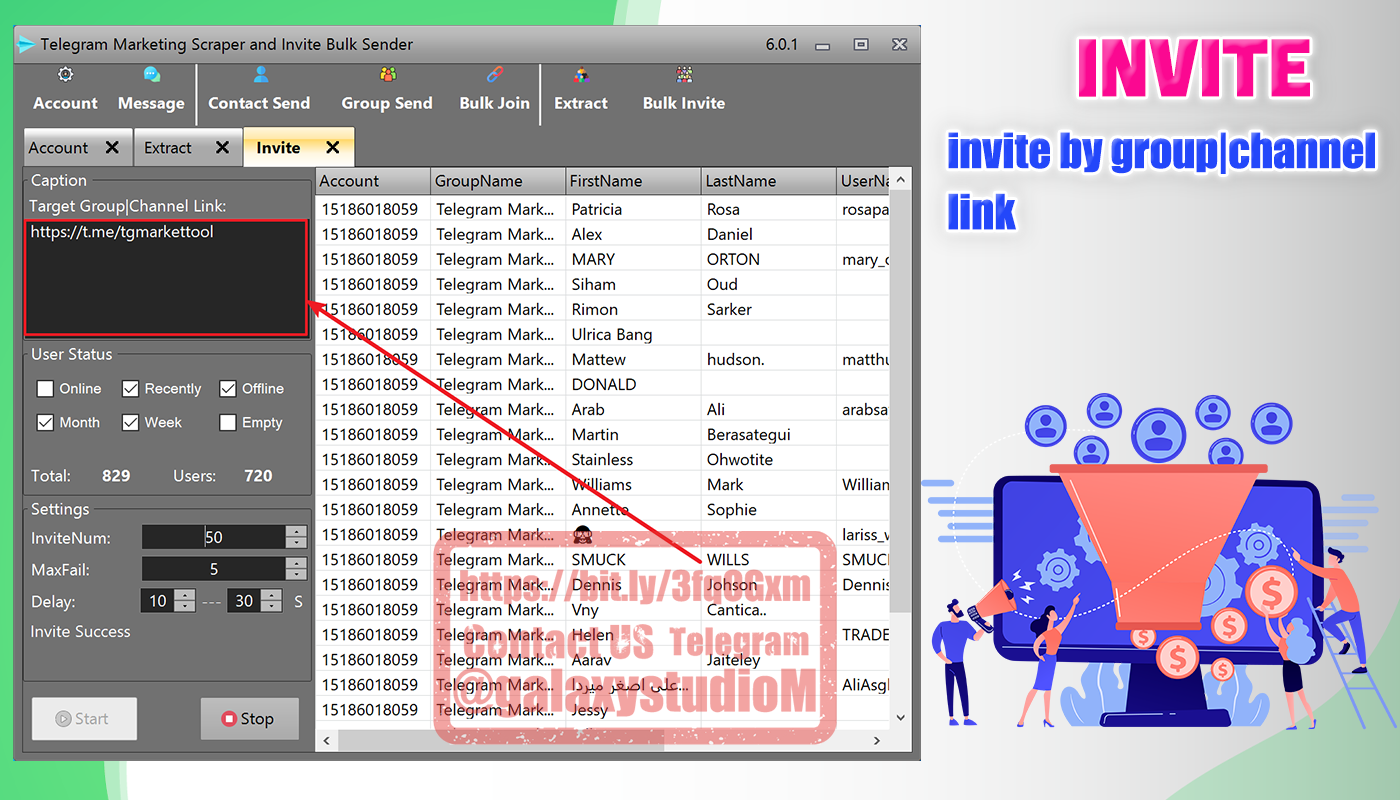Enable the Online user status checkbox
The width and height of the screenshot is (1400, 800).
[45, 389]
